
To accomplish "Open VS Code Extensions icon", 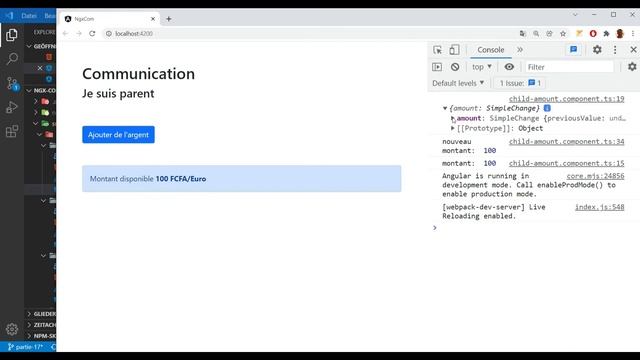I will coord(12,131).
